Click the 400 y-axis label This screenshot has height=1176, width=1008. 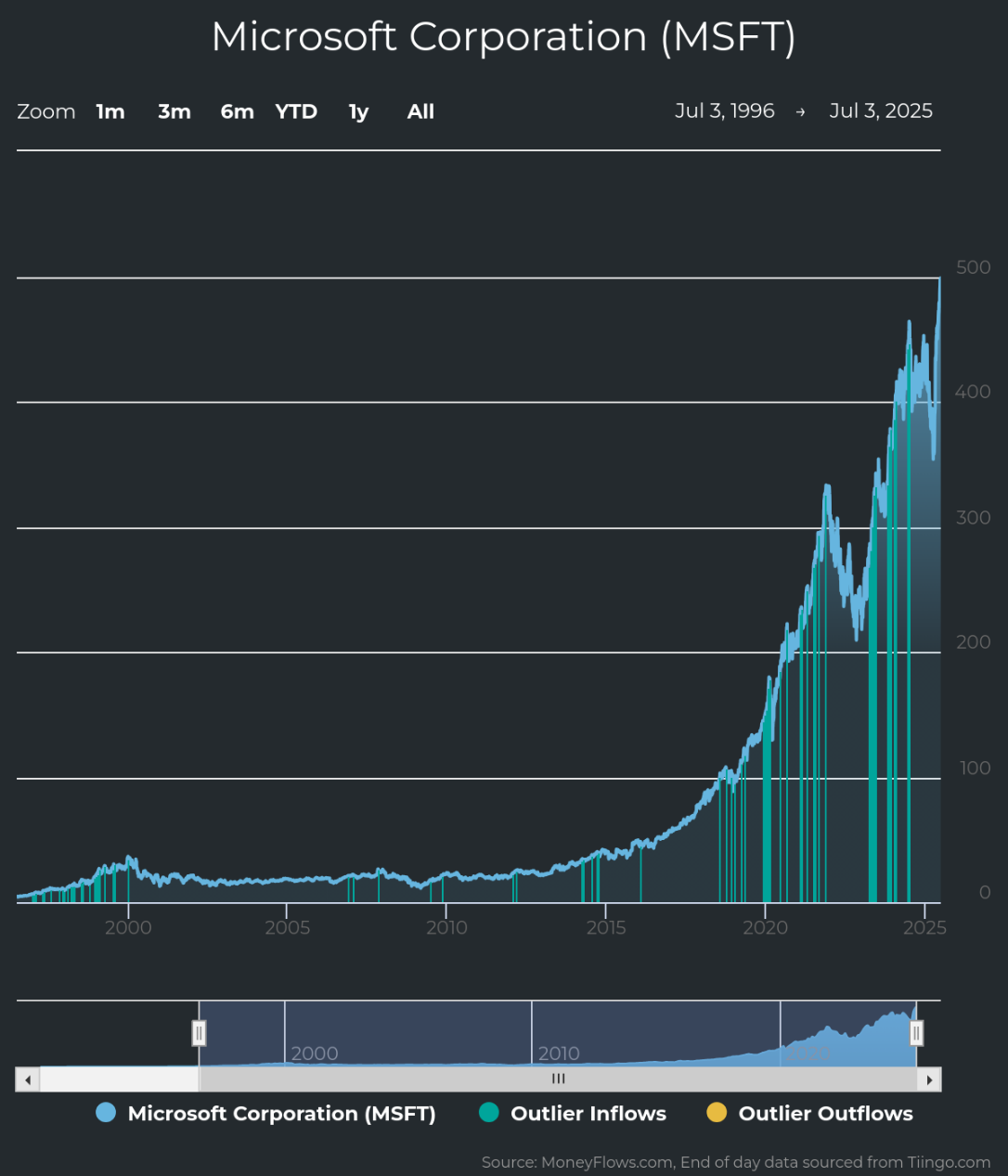click(974, 392)
